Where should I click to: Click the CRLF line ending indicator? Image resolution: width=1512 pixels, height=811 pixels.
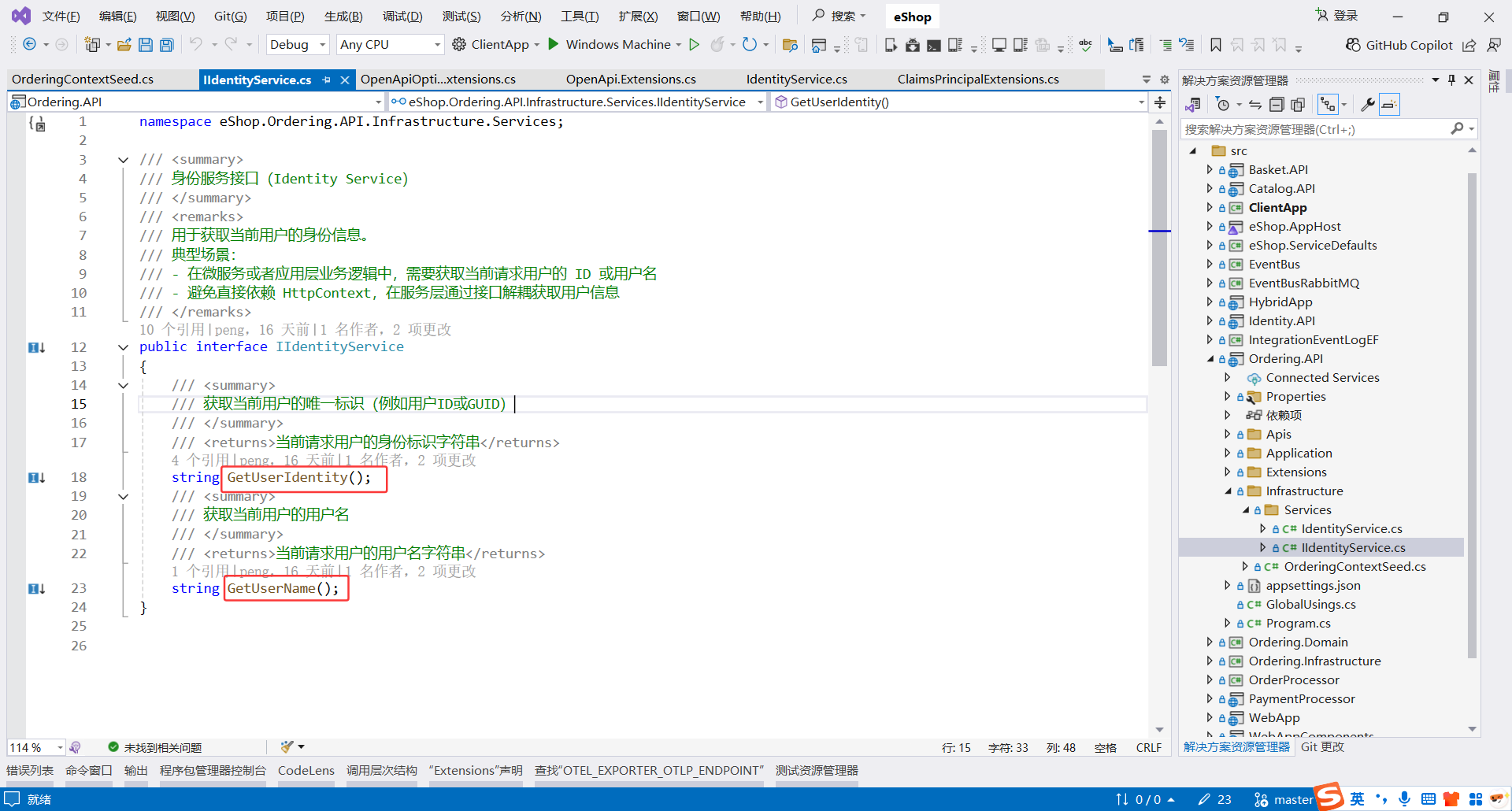click(1149, 748)
